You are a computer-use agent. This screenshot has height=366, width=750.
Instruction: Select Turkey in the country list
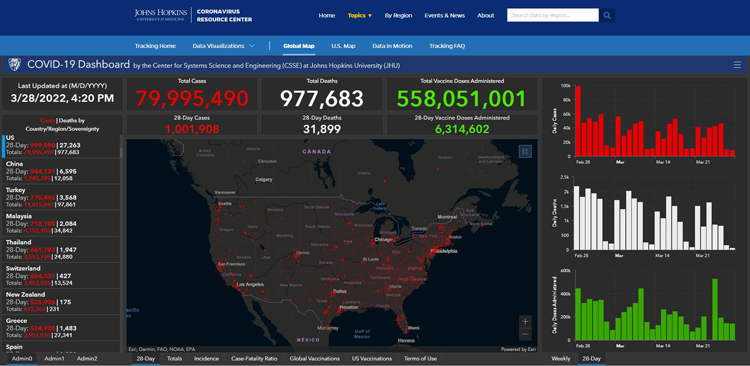point(61,197)
